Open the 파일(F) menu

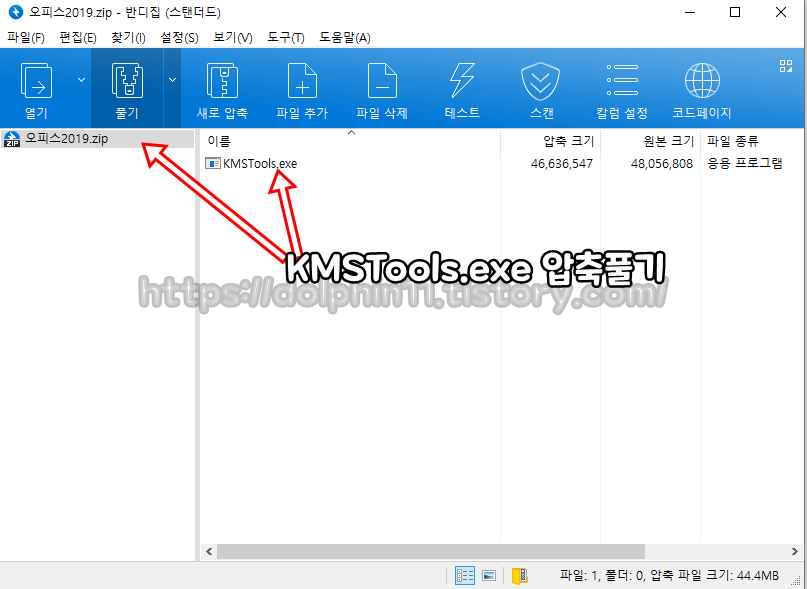(x=26, y=38)
